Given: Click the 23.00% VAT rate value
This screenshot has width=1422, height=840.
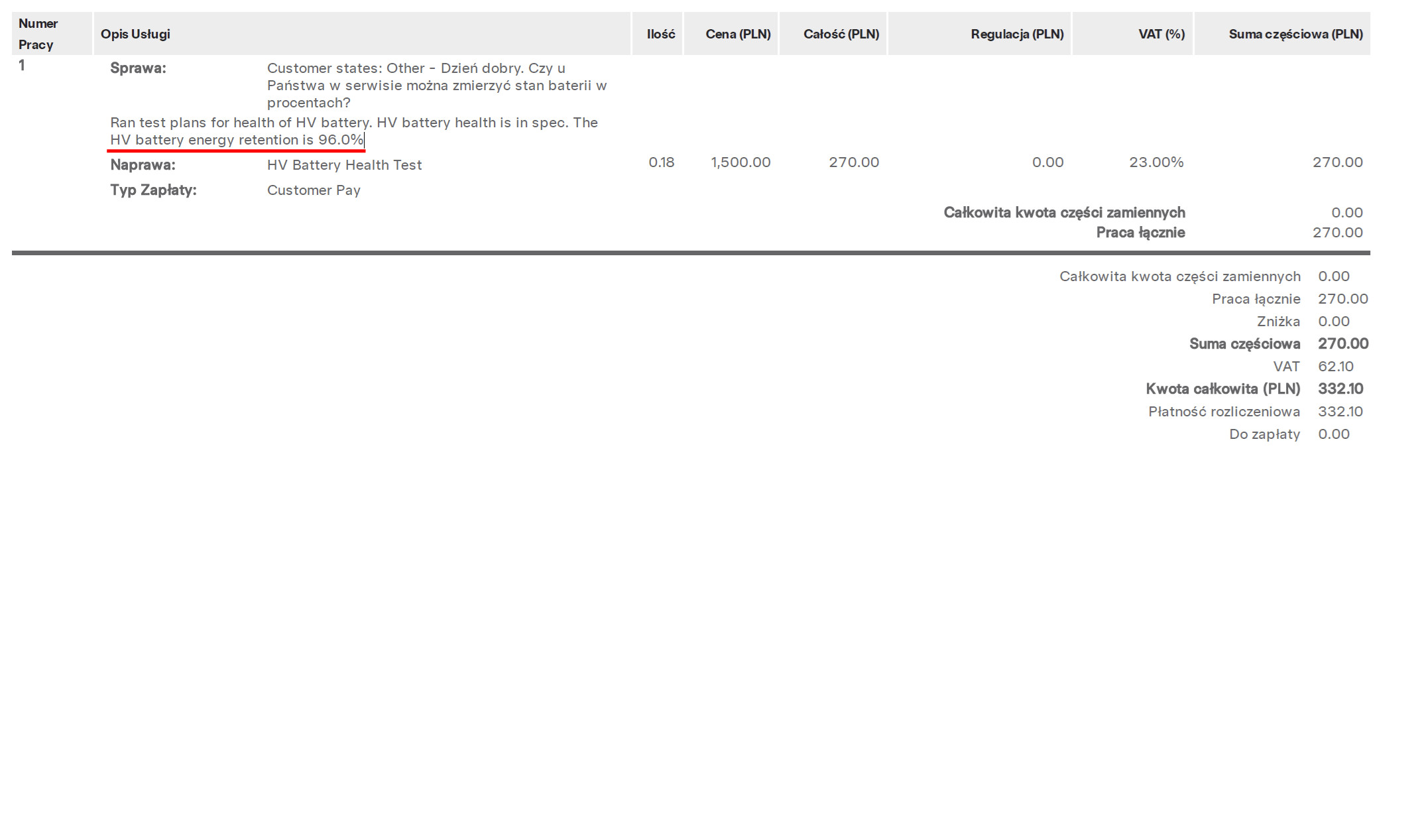Looking at the screenshot, I should (1155, 162).
